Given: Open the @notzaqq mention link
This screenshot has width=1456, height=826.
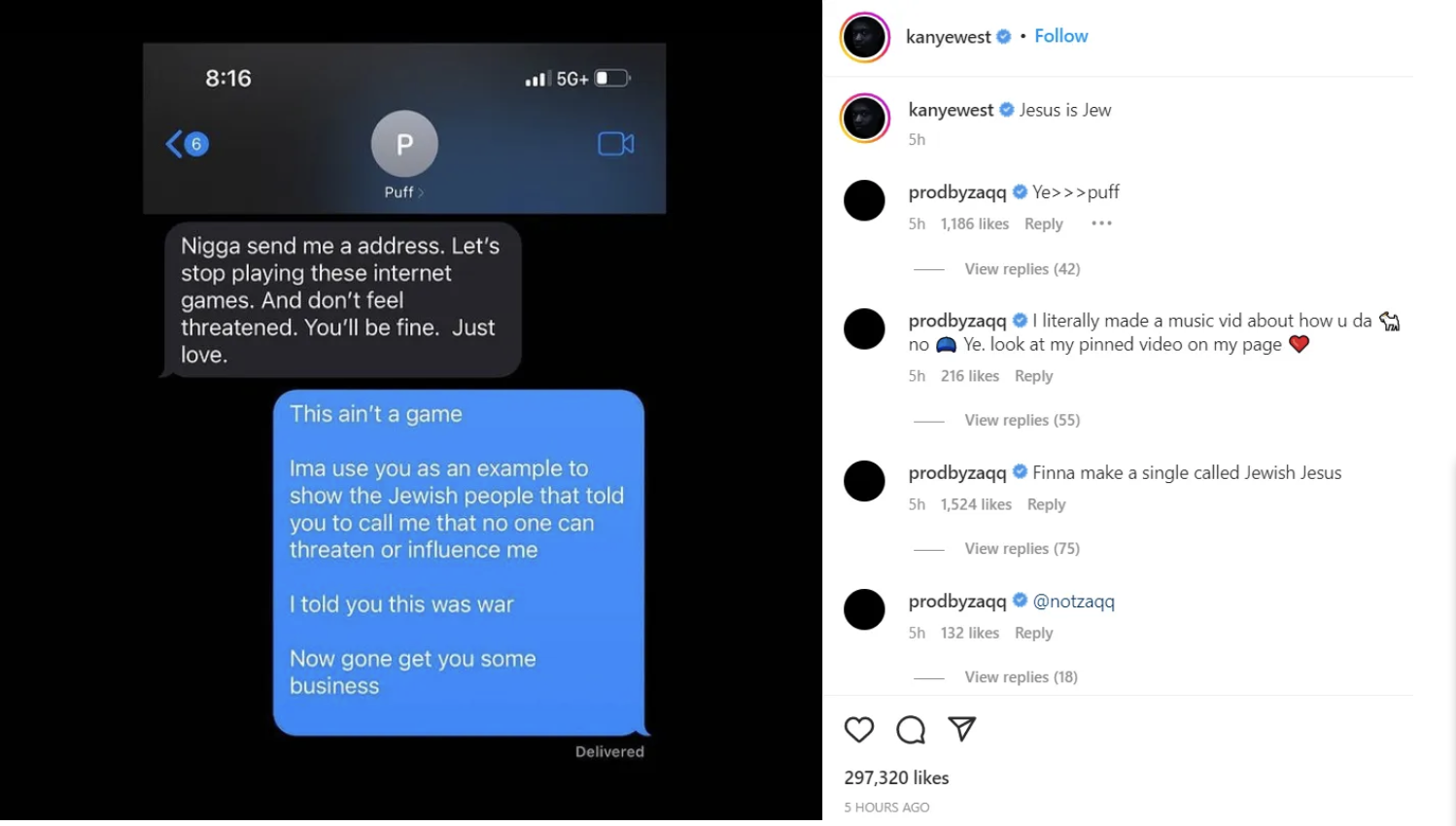Looking at the screenshot, I should click(x=1073, y=602).
